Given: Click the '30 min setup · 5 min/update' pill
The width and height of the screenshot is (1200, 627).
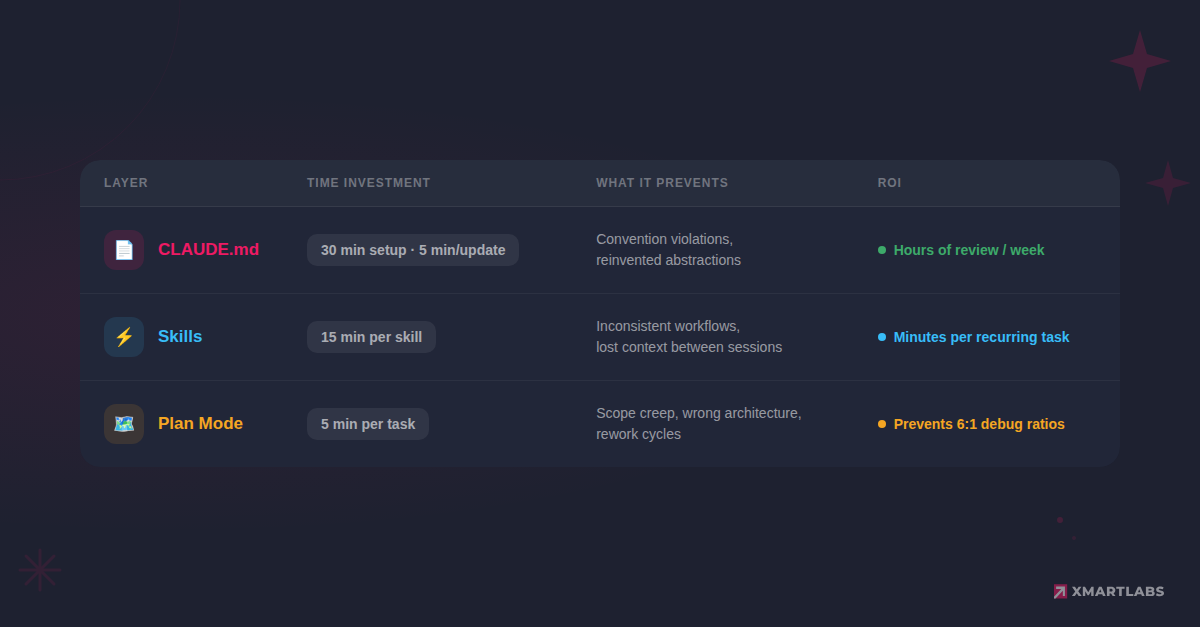Looking at the screenshot, I should (x=413, y=250).
